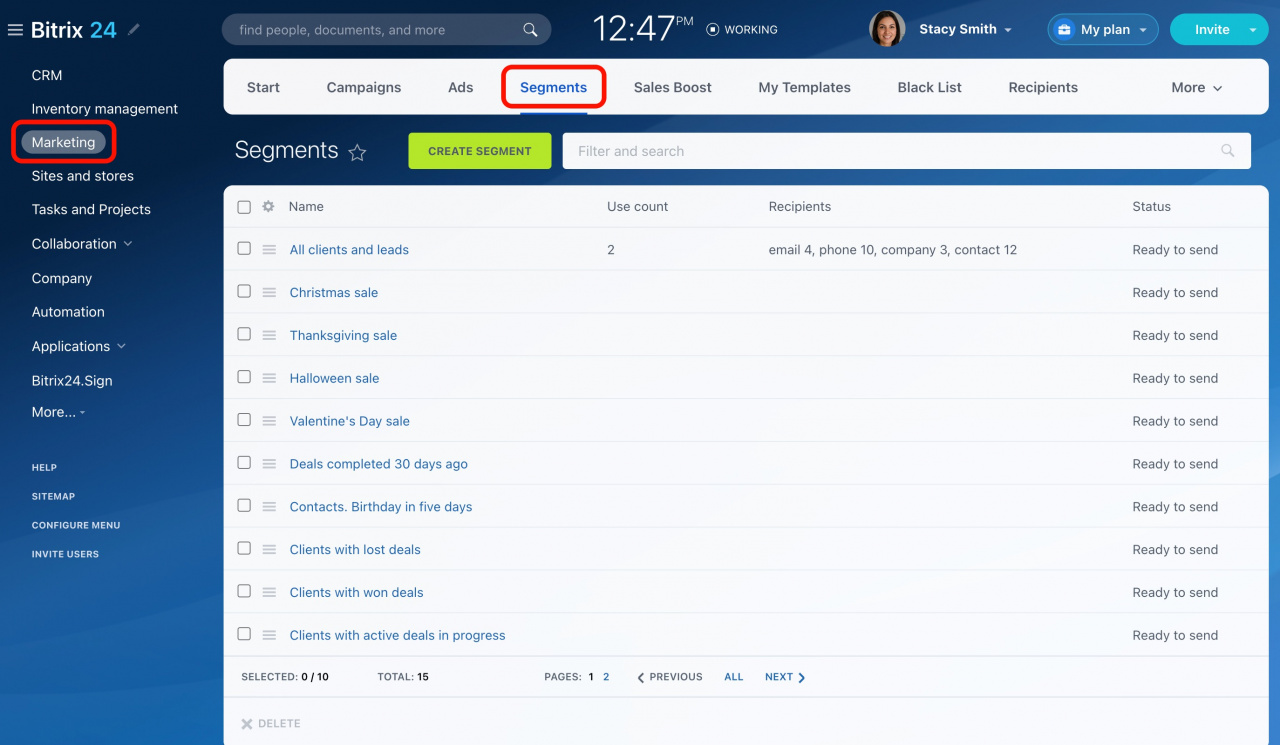Screen dimensions: 1280x745
Task: Select all segments with header checkbox
Action: (244, 207)
